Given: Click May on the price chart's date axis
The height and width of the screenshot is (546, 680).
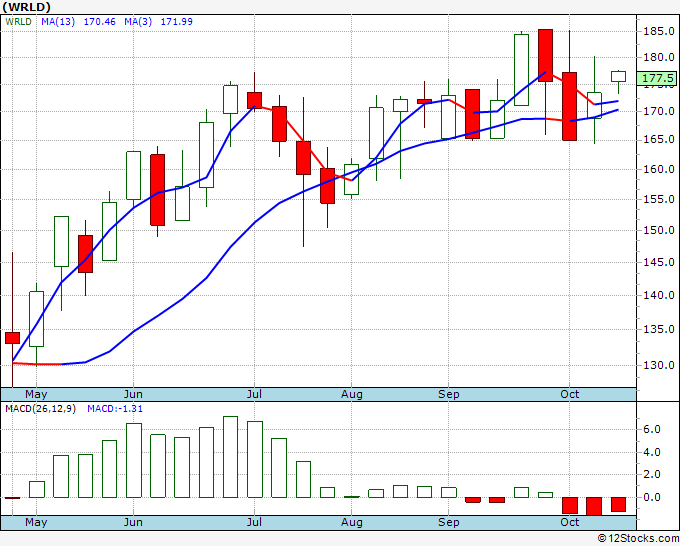Looking at the screenshot, I should click(36, 395).
